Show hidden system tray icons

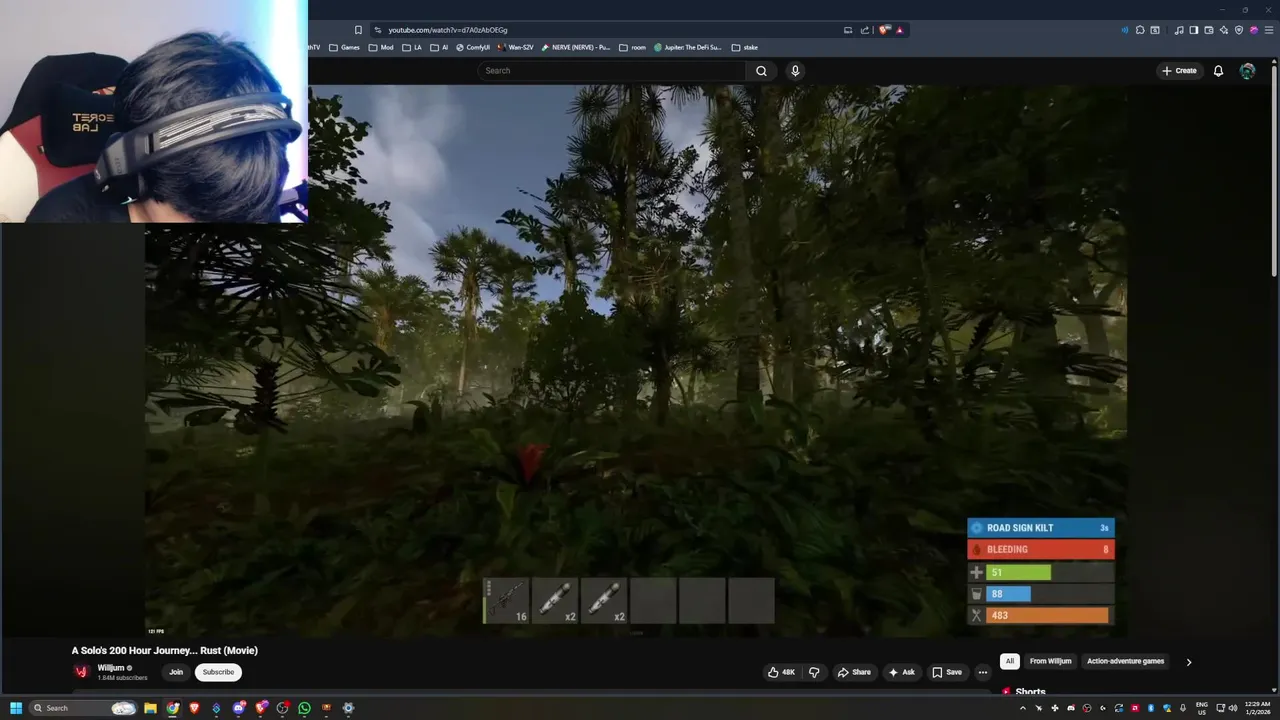pos(1022,708)
